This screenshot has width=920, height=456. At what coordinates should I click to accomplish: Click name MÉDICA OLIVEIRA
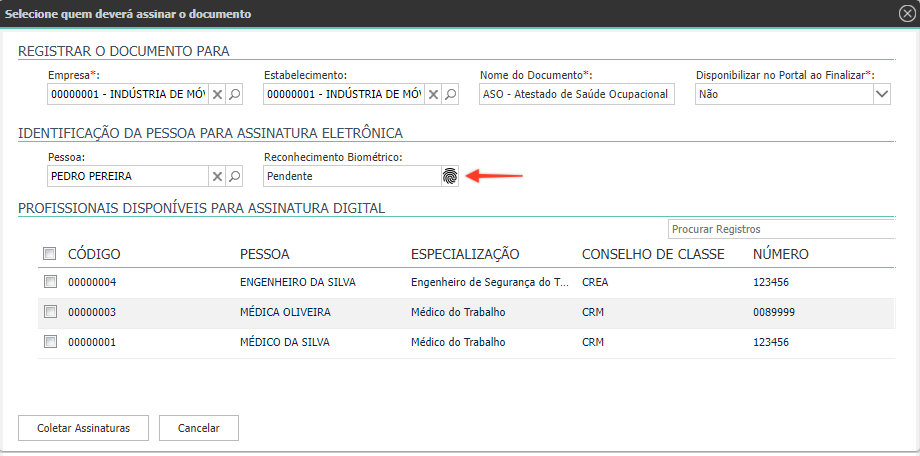[x=285, y=312]
